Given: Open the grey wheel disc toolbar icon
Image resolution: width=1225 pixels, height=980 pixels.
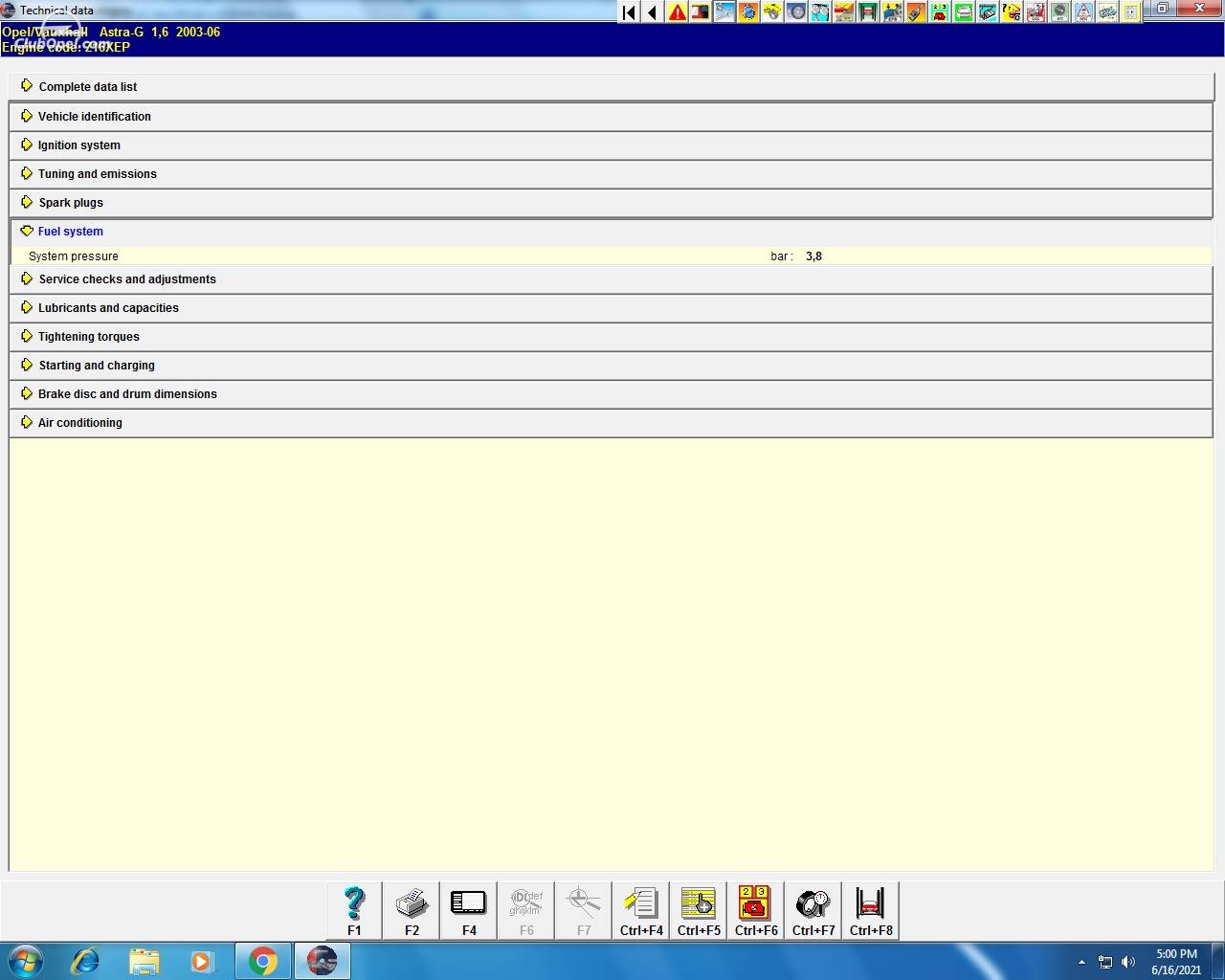Looking at the screenshot, I should pyautogui.click(x=796, y=12).
